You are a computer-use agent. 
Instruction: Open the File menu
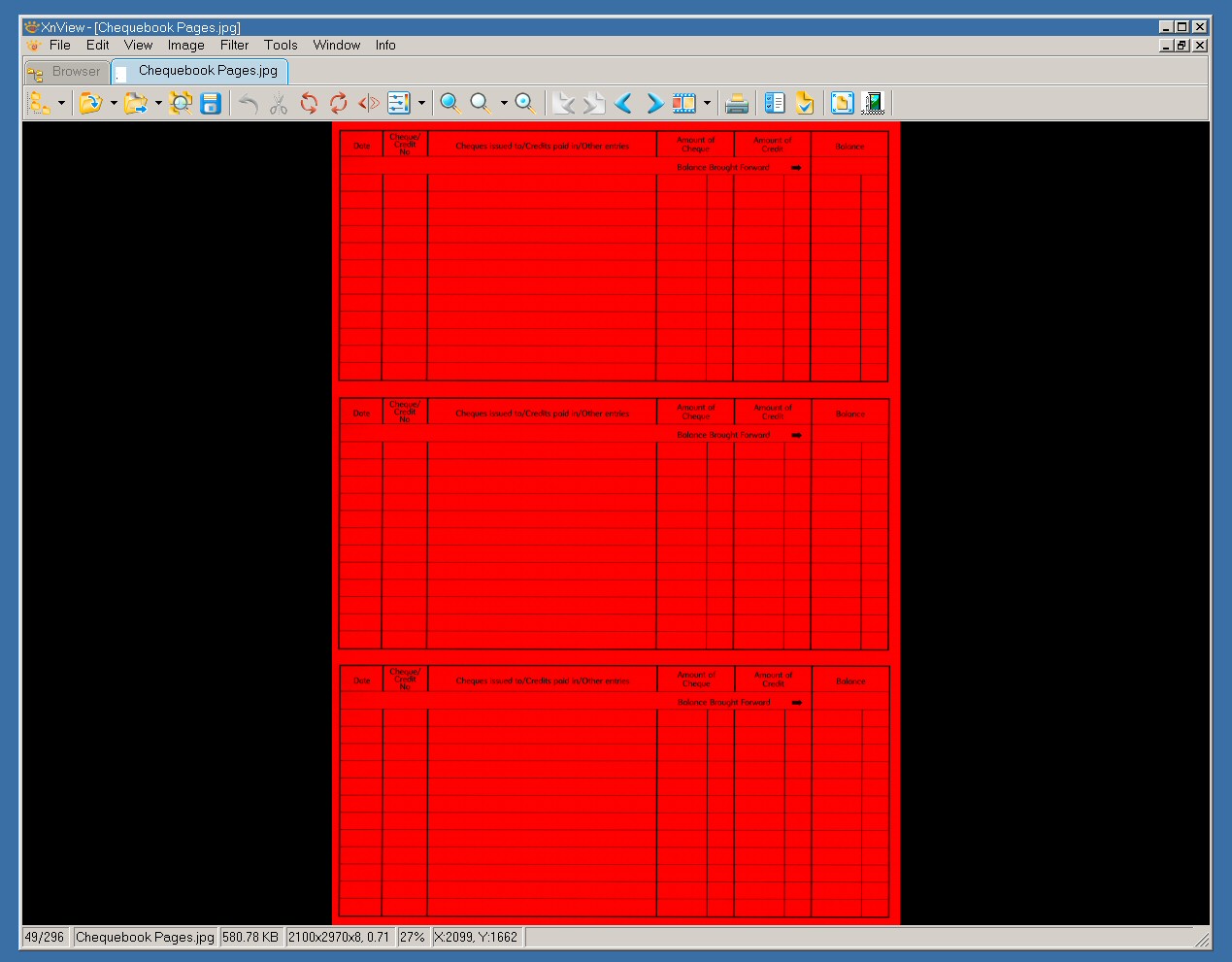[x=60, y=46]
